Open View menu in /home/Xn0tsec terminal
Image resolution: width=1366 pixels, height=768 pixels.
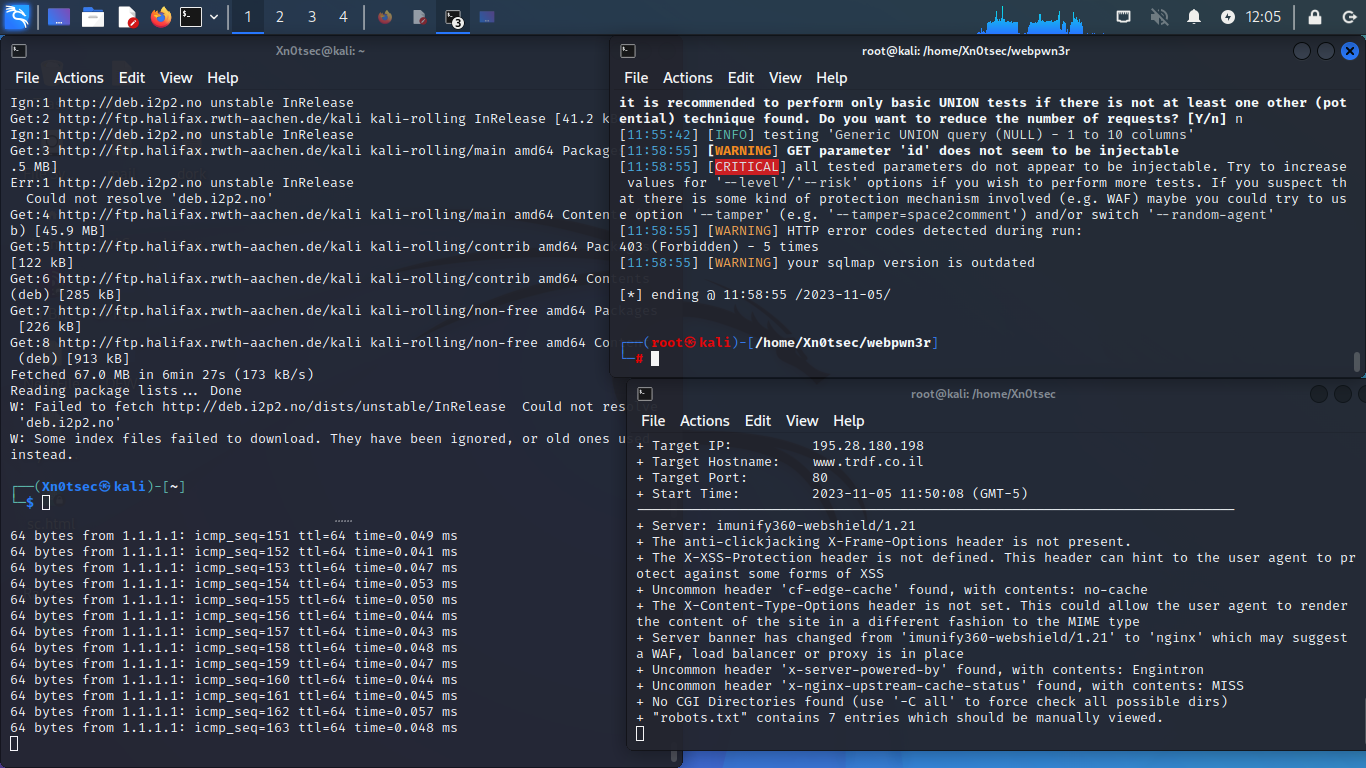point(802,421)
